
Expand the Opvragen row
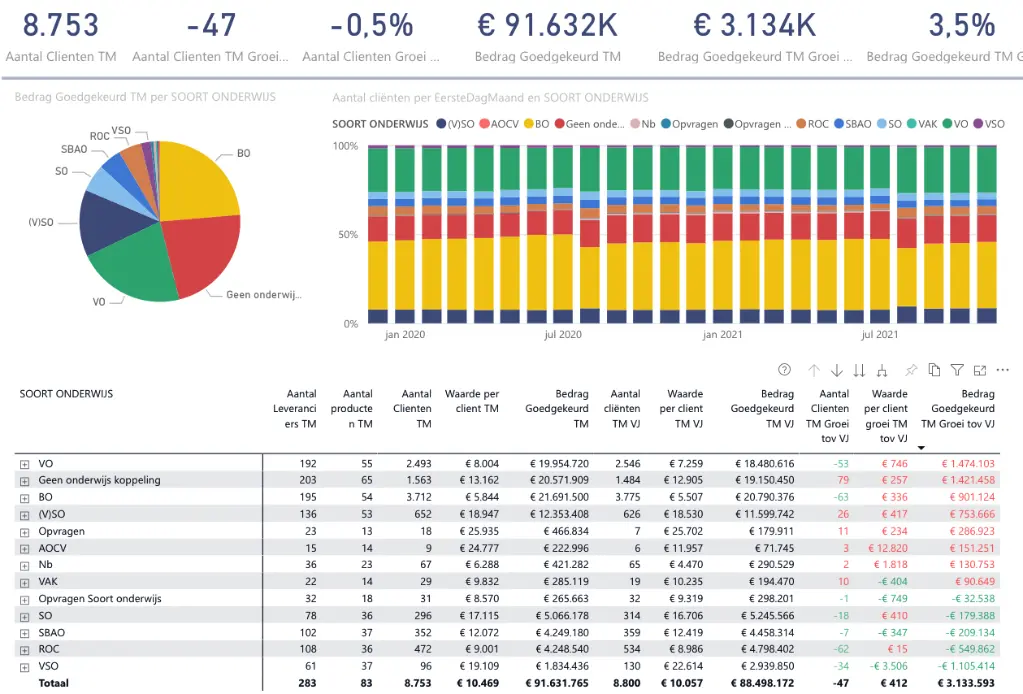click(25, 532)
